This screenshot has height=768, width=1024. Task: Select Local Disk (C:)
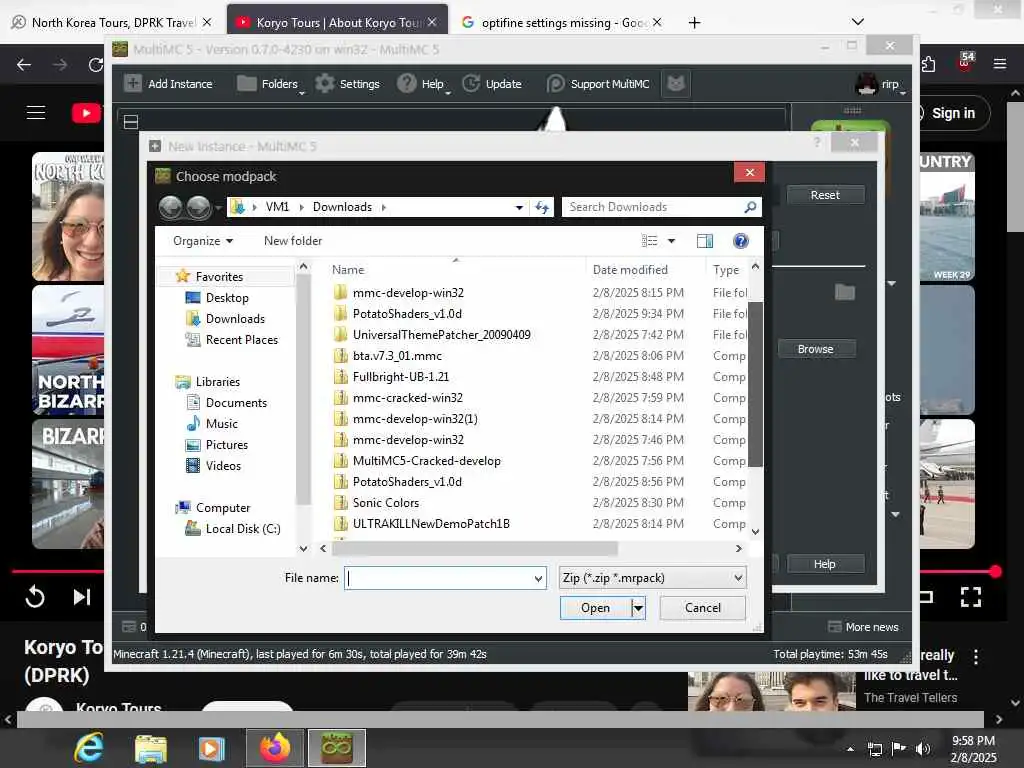(243, 529)
